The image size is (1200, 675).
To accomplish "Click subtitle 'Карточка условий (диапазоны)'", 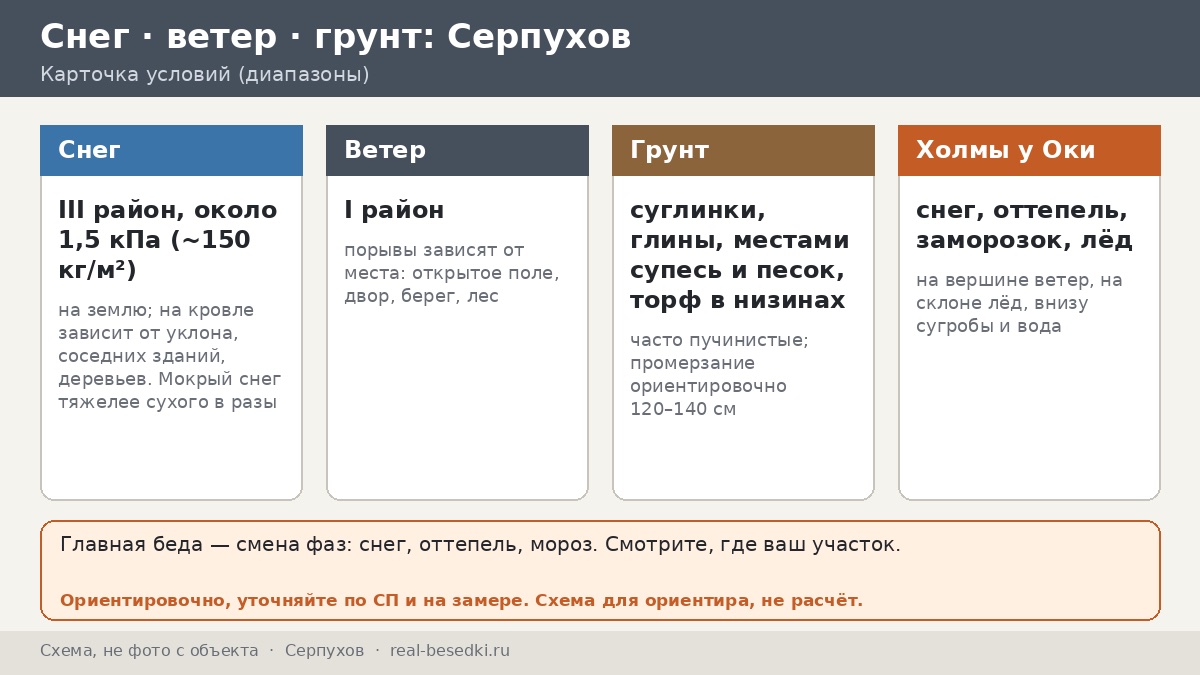I will click(205, 75).
